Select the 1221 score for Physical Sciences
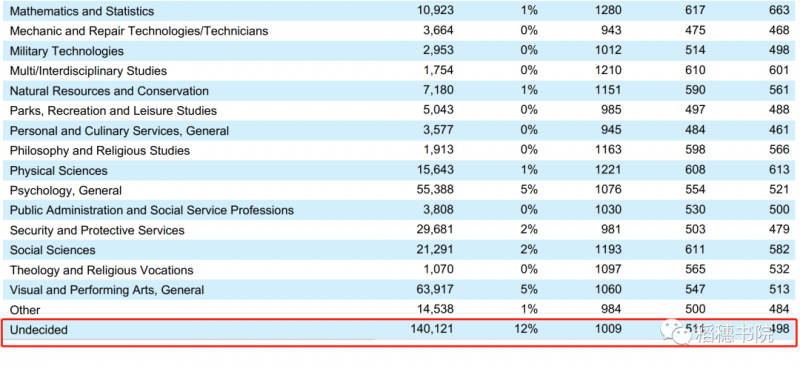The image size is (800, 369). 608,170
